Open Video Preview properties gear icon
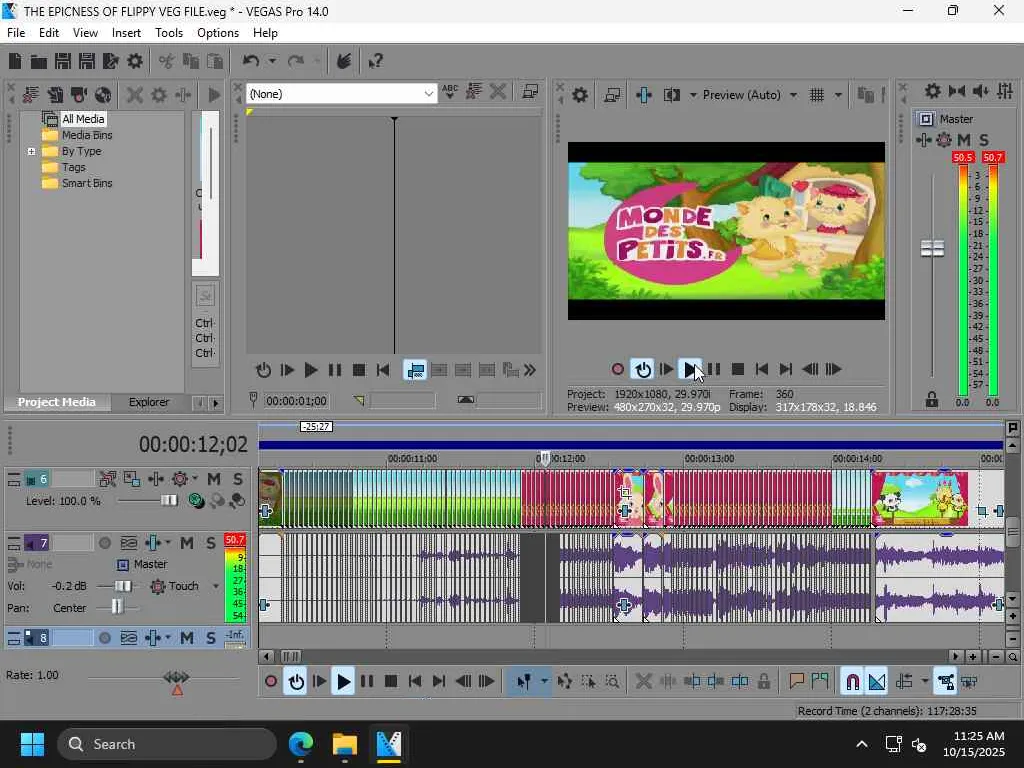The height and width of the screenshot is (768, 1024). [580, 95]
